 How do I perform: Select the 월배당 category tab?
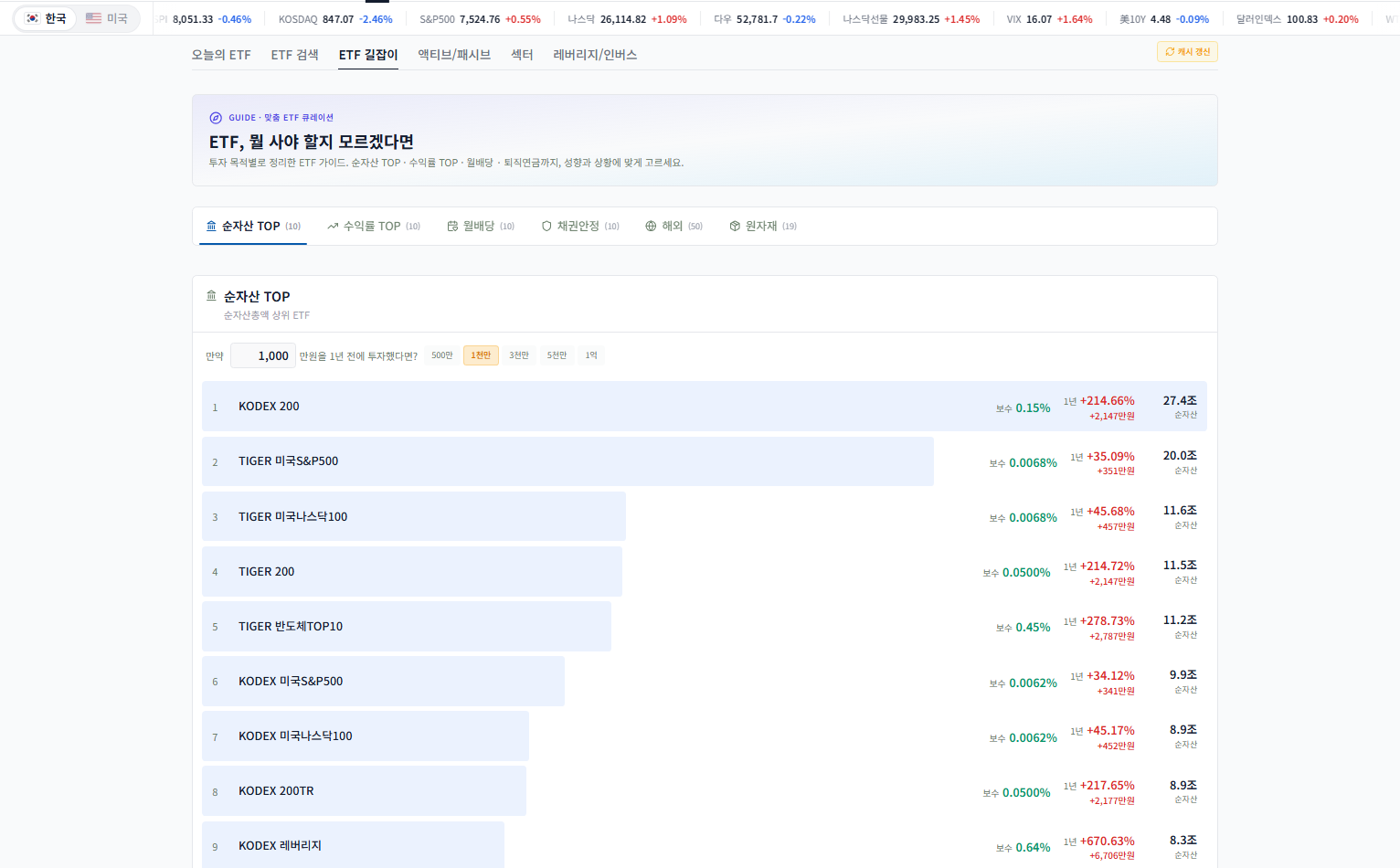pyautogui.click(x=481, y=226)
